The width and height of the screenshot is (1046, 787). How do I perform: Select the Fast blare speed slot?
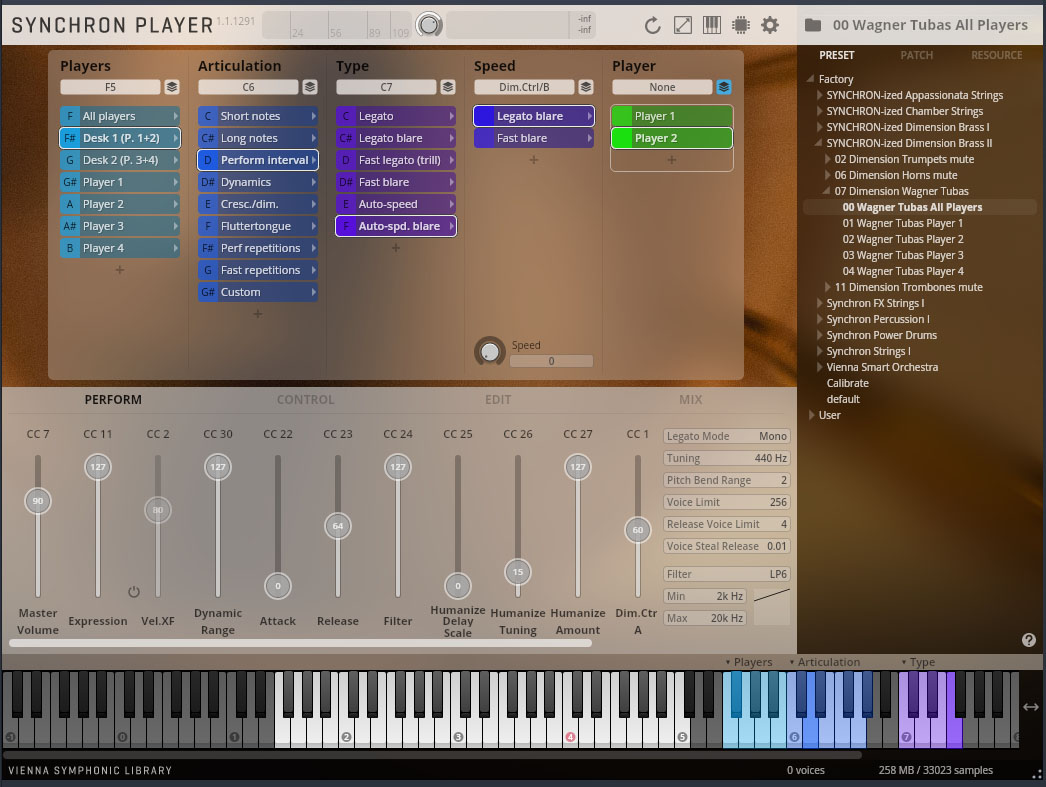point(534,138)
